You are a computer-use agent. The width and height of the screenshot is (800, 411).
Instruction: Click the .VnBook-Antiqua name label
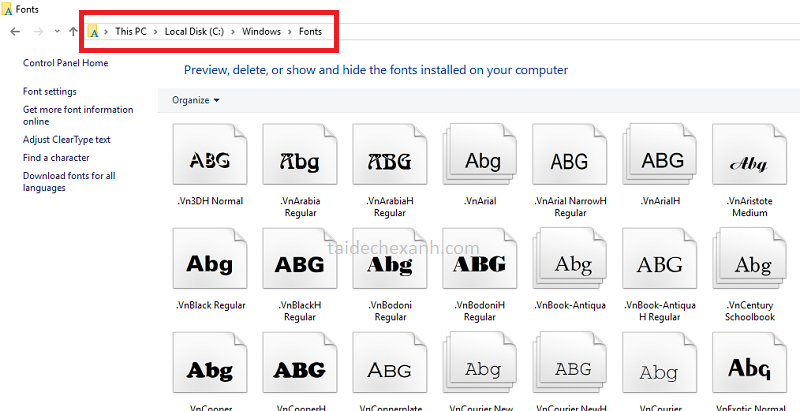pyautogui.click(x=570, y=305)
